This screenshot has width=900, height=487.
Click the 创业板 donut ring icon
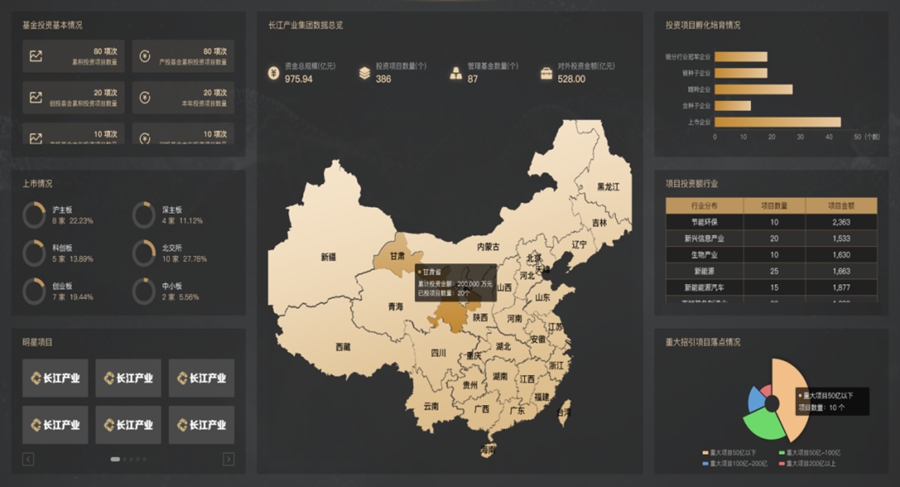pyautogui.click(x=35, y=291)
